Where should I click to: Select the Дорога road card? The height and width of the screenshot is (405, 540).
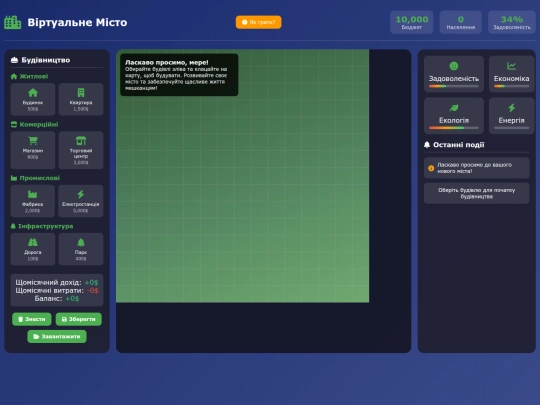point(33,249)
